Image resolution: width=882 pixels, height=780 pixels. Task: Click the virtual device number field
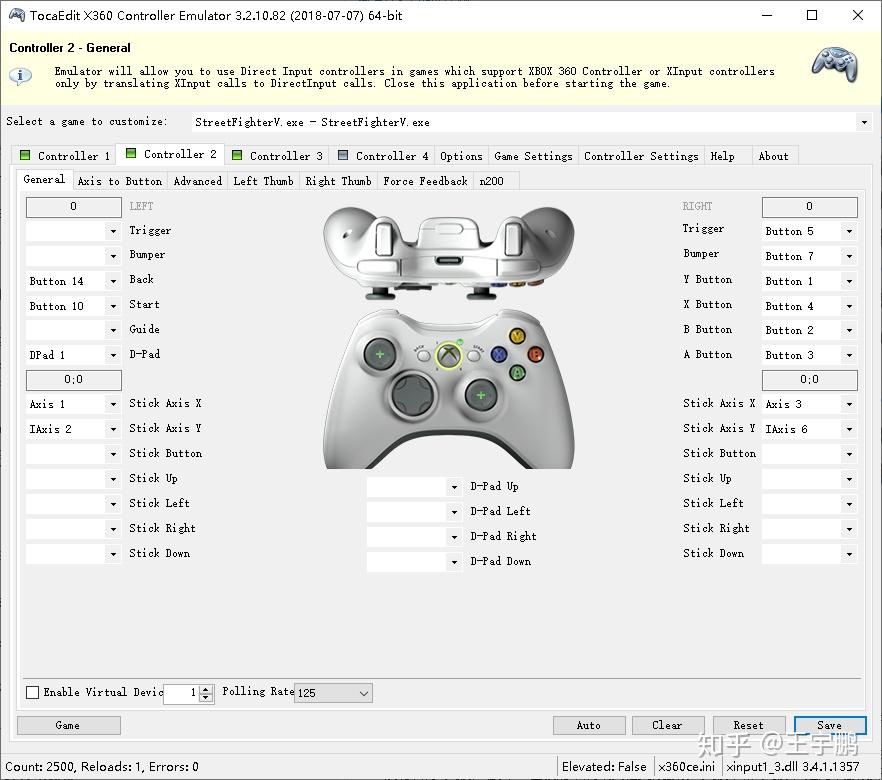[x=181, y=693]
